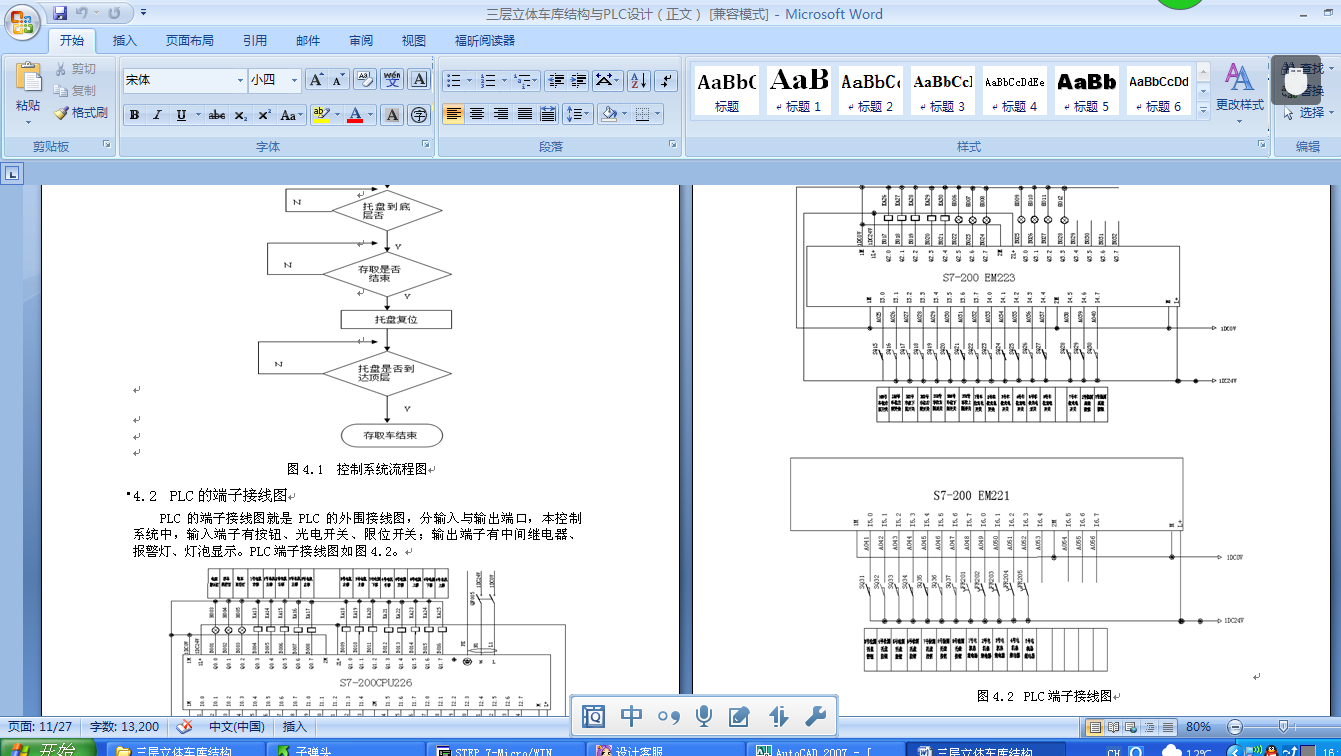
Task: Undo the last action
Action: 82,13
